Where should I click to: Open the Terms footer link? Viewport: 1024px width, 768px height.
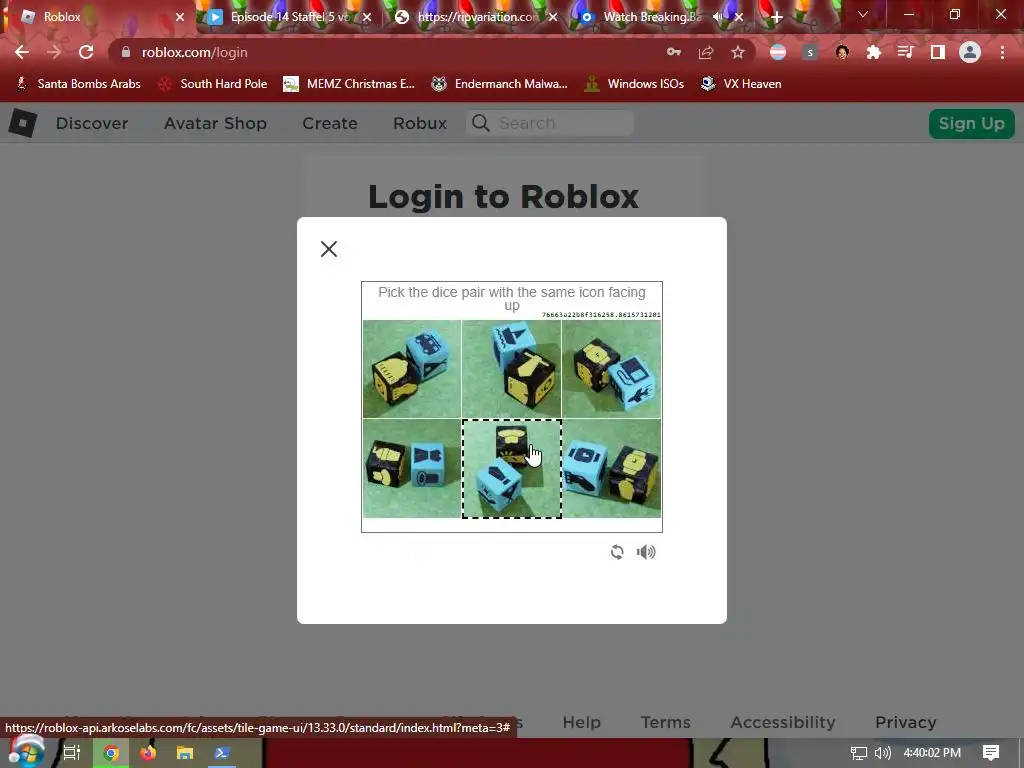pos(665,722)
